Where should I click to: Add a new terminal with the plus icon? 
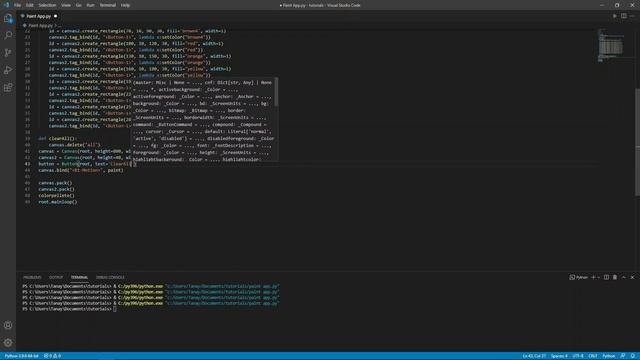(x=593, y=277)
